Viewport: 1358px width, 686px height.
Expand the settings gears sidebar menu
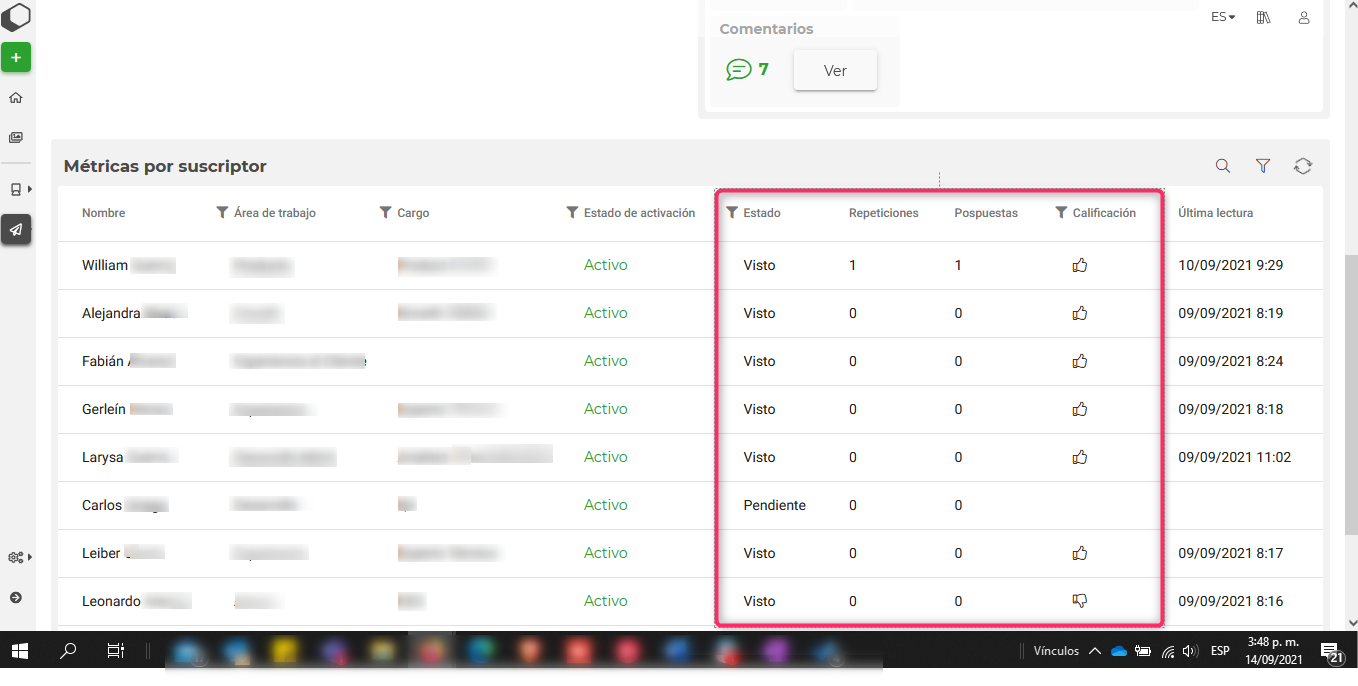(x=18, y=557)
